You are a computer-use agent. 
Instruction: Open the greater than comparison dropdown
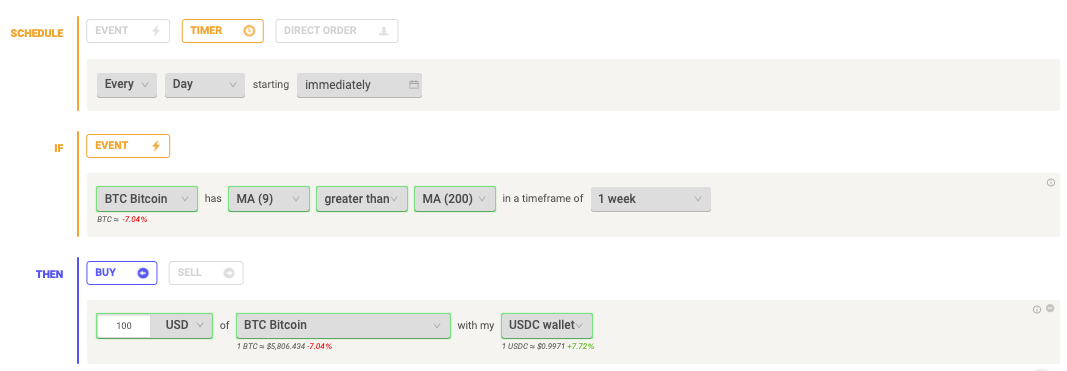(361, 199)
